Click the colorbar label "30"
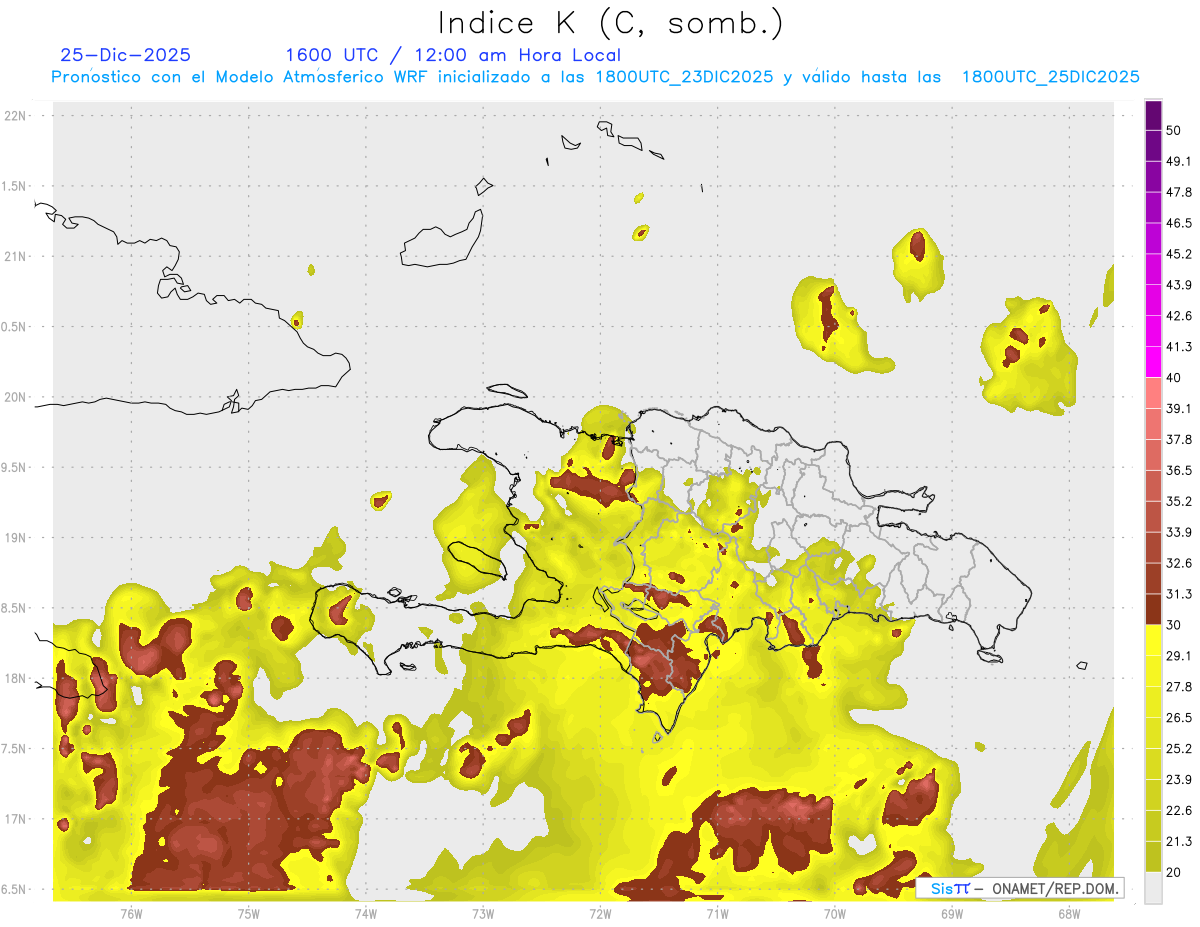 [x=1176, y=625]
